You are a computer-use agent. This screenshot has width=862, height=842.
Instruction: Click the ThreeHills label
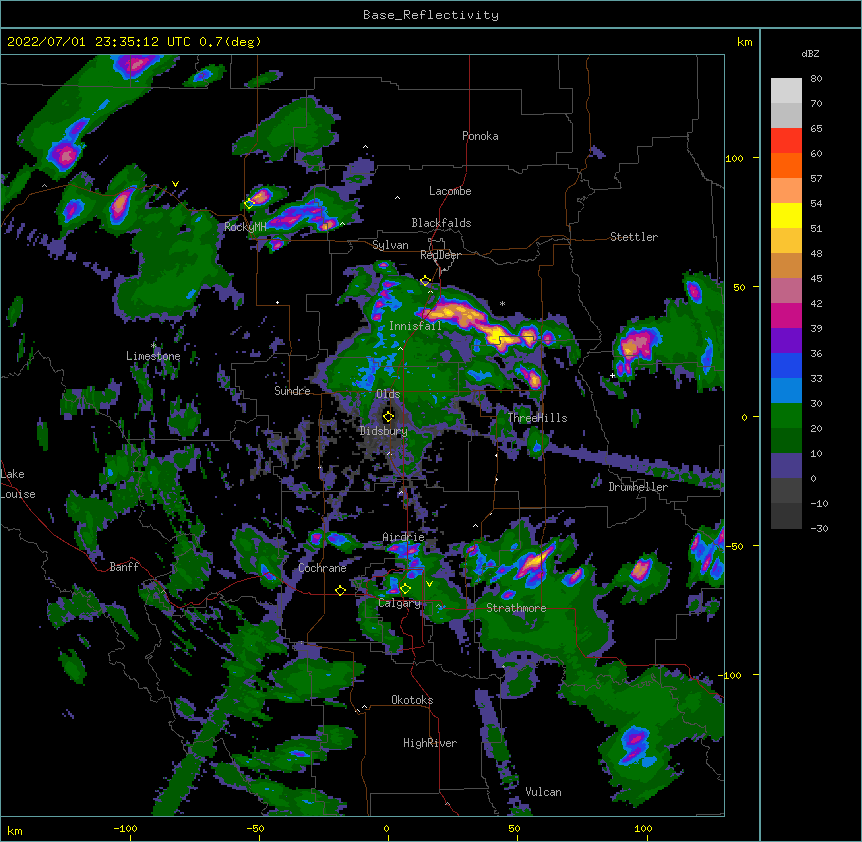pyautogui.click(x=537, y=418)
